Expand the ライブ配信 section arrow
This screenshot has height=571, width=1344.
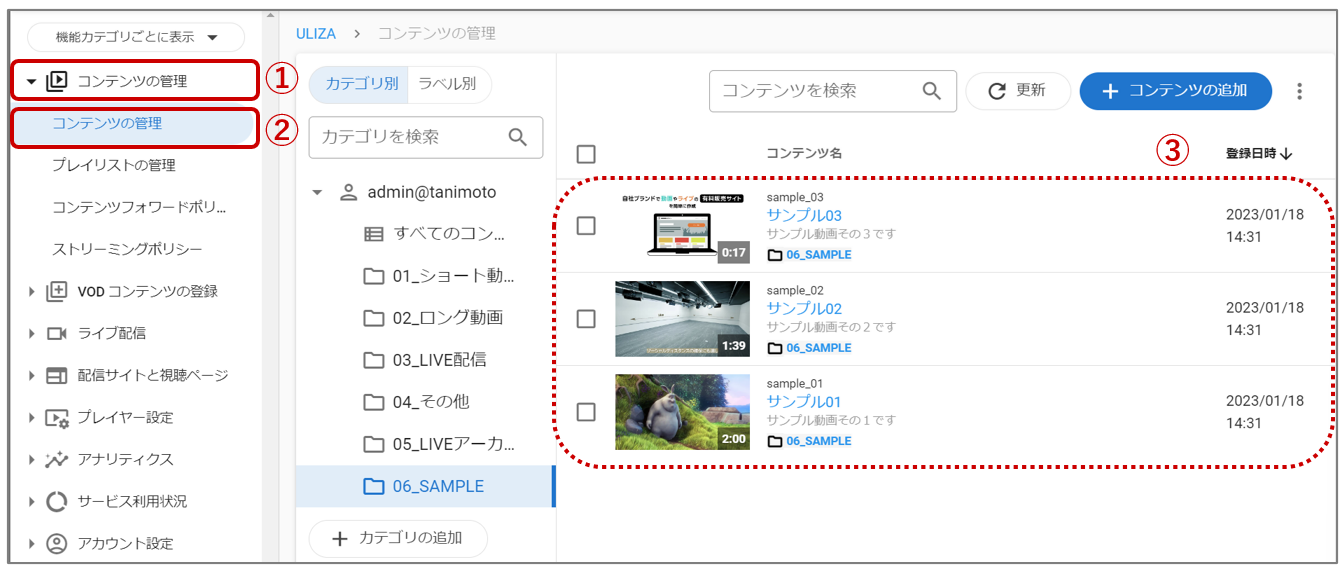[x=32, y=334]
